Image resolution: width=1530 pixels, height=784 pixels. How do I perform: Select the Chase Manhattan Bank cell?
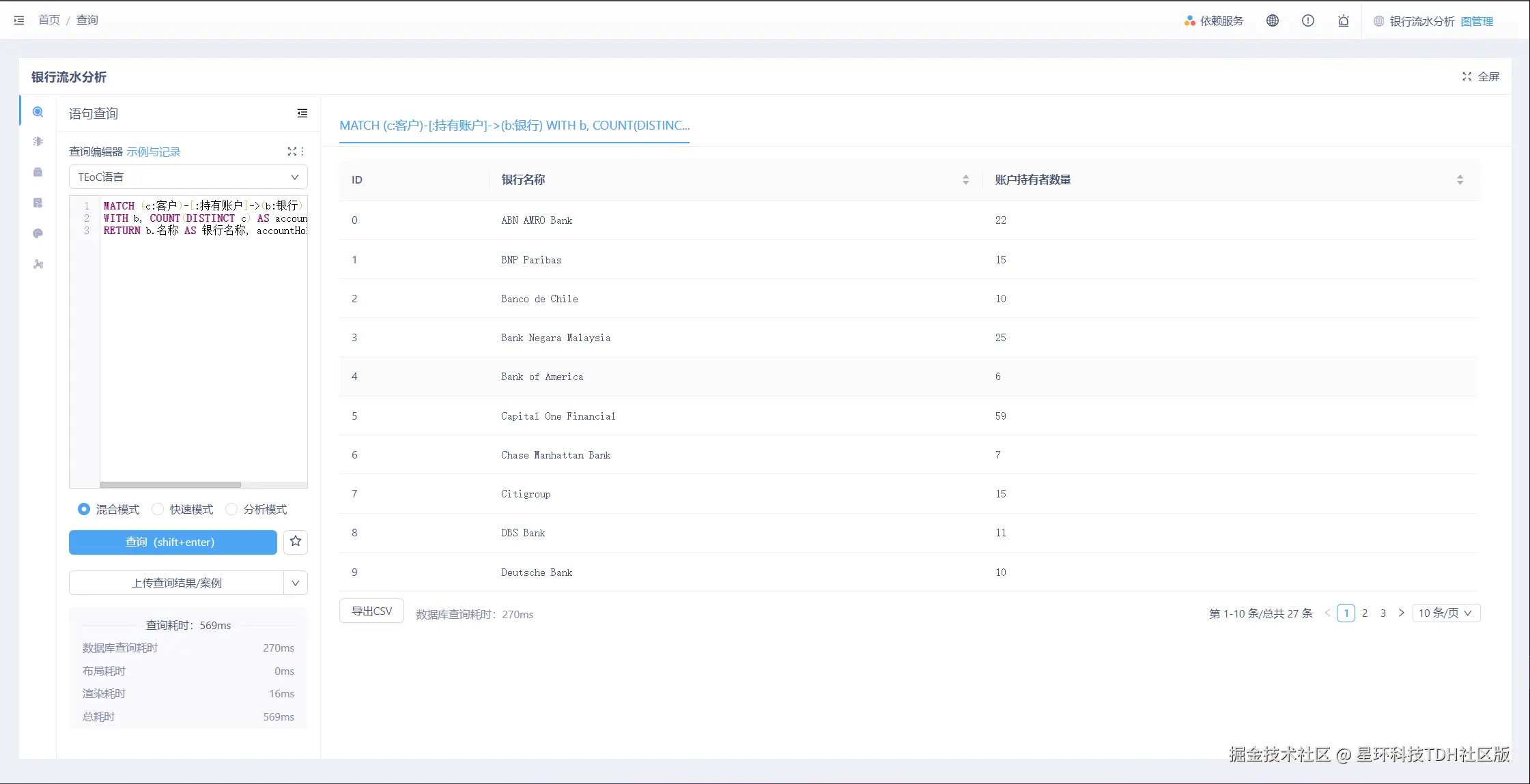(556, 455)
